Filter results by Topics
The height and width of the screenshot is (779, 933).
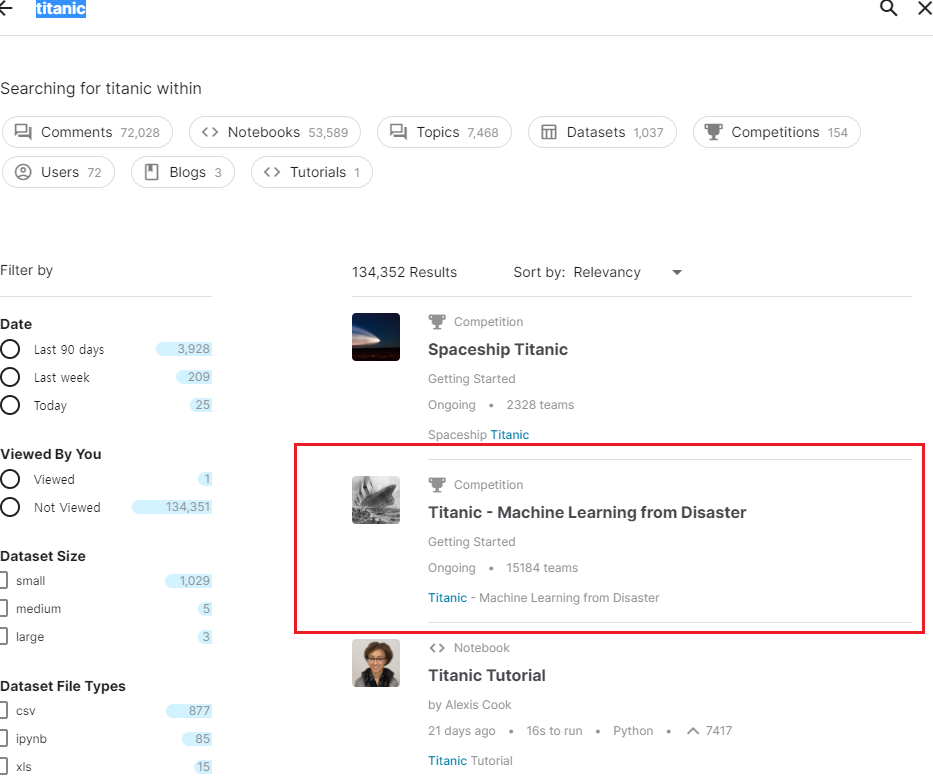click(444, 132)
